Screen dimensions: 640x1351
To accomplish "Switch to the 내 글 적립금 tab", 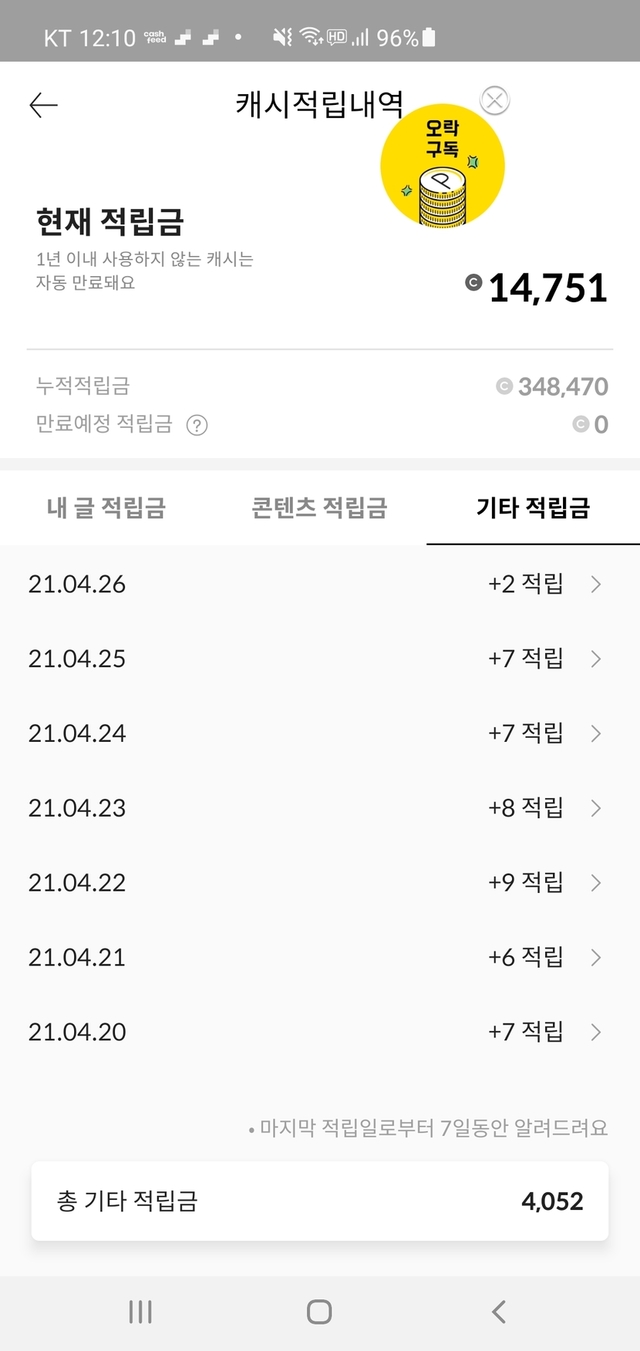I will click(106, 508).
